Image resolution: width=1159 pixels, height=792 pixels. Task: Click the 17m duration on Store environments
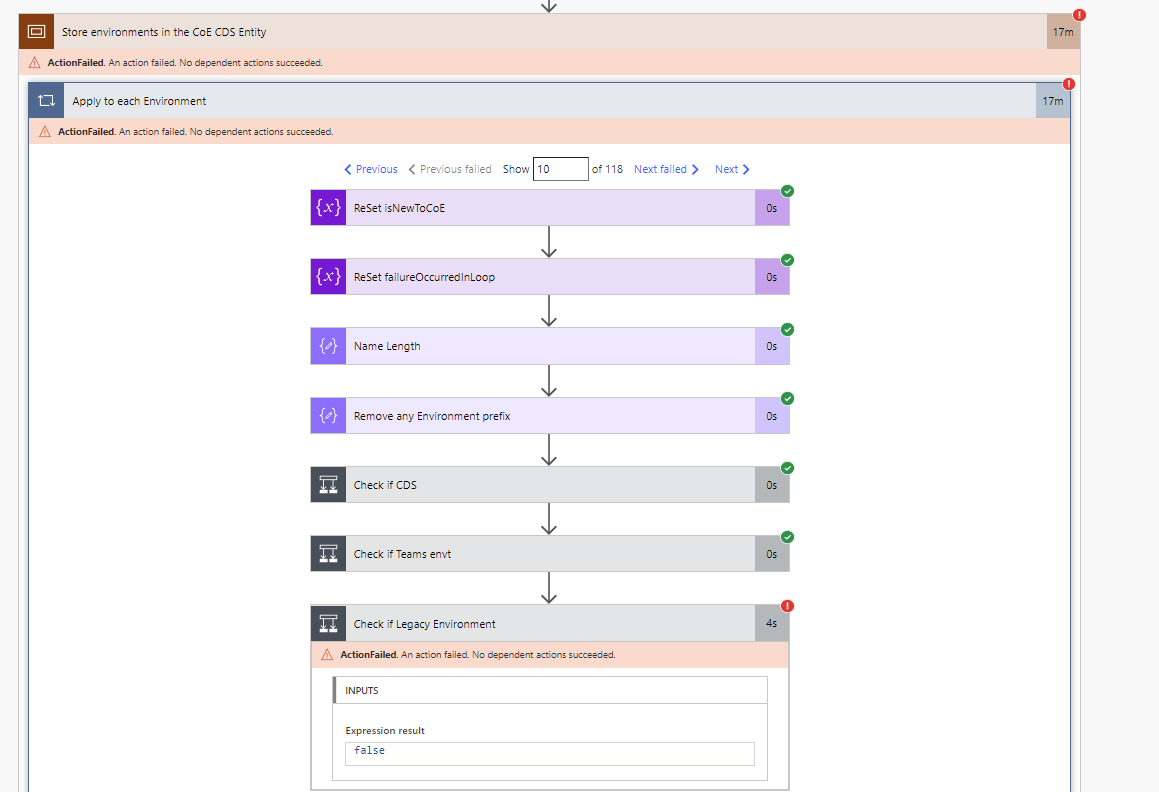(x=1063, y=32)
